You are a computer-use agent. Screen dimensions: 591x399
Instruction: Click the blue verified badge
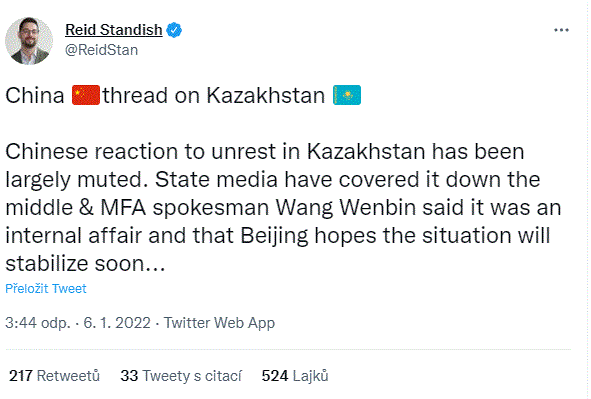pyautogui.click(x=174, y=30)
